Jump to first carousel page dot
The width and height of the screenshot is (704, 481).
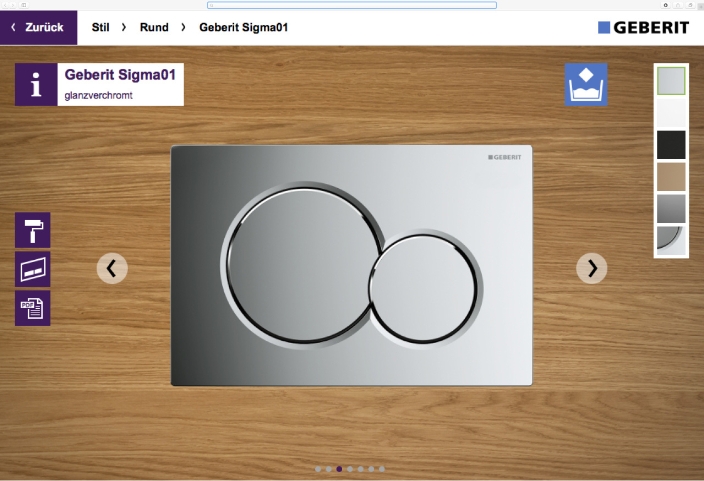(x=318, y=469)
